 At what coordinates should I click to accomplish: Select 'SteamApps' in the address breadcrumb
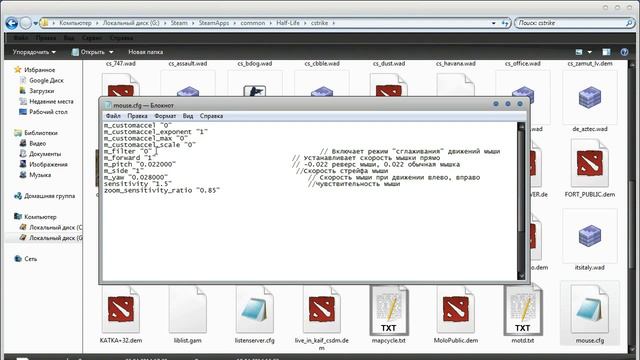(213, 23)
